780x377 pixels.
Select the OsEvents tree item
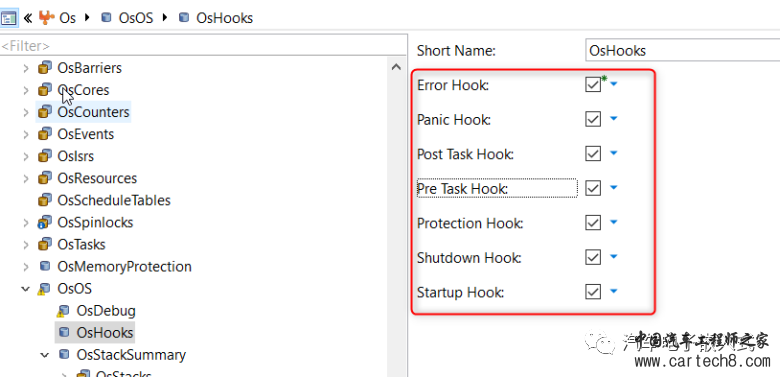click(x=86, y=134)
